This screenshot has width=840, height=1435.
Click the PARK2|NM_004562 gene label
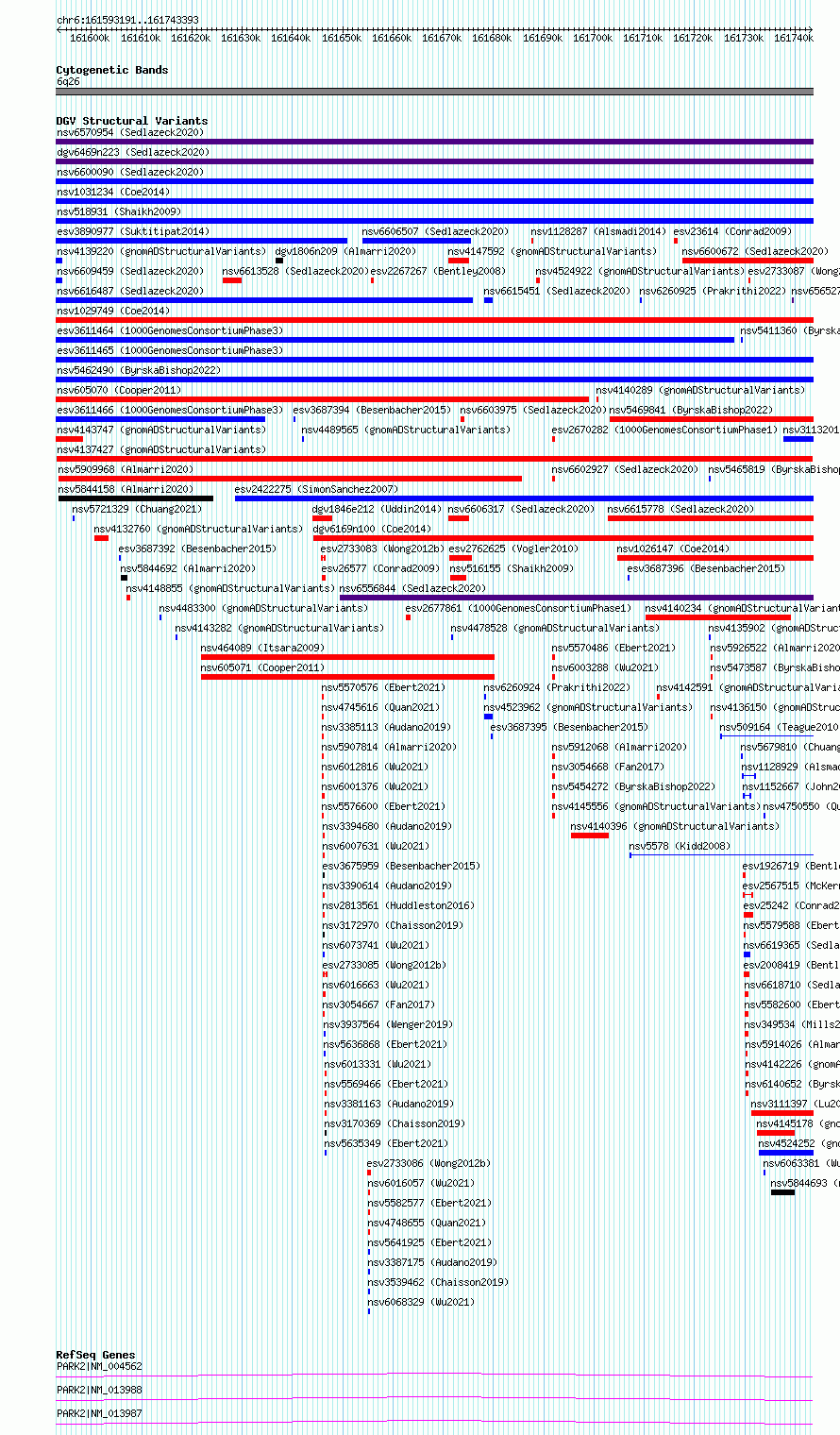[99, 1366]
